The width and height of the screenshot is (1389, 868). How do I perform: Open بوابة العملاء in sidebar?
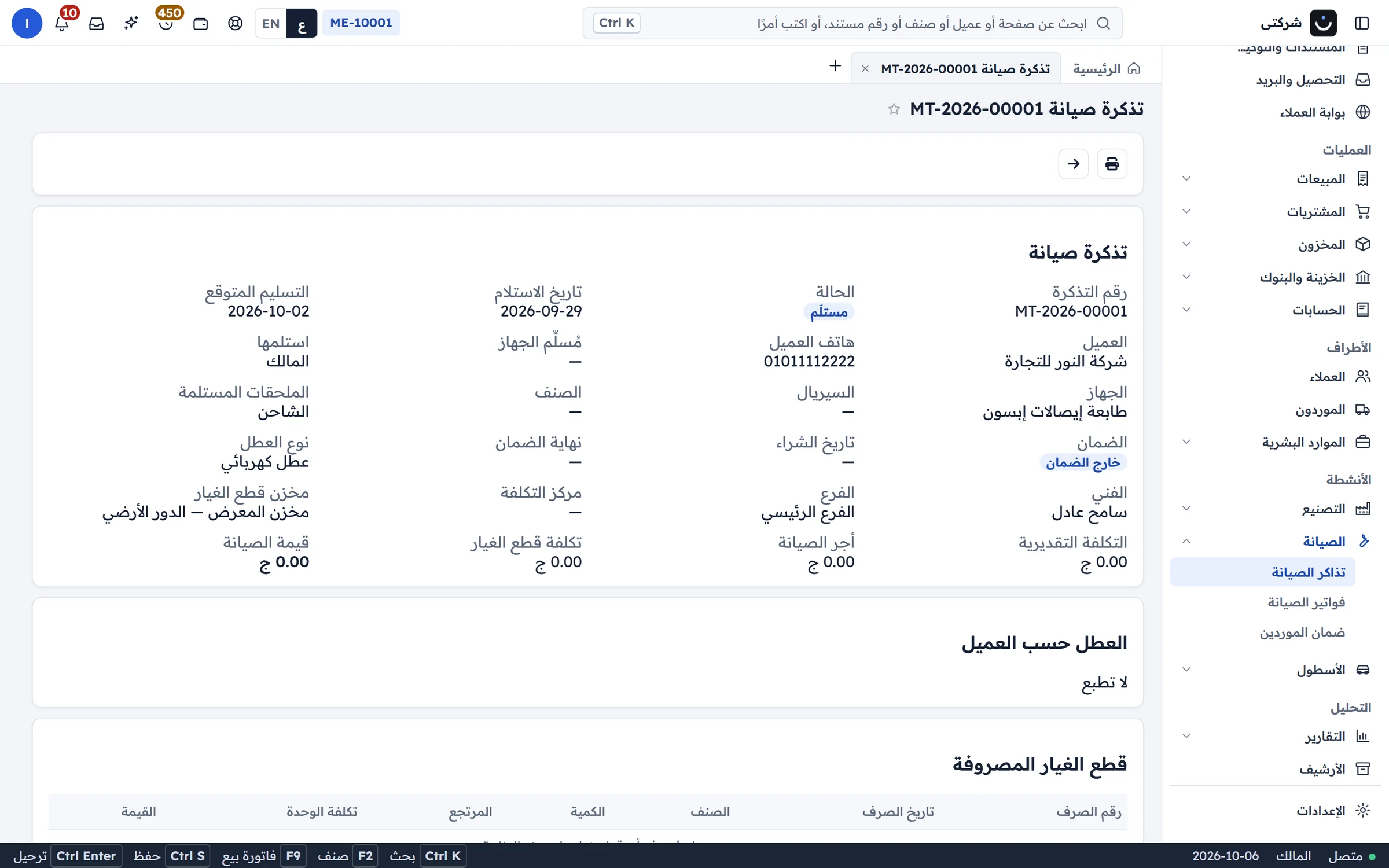(x=1275, y=112)
